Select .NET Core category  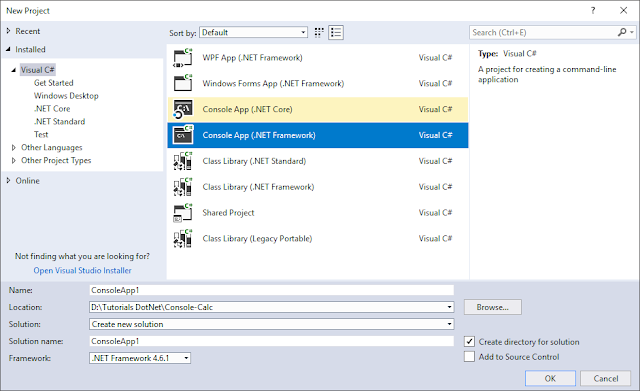tap(52, 109)
